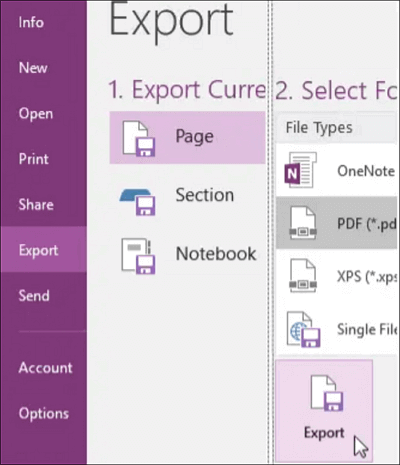Open the Account page
Screen dimensions: 400x465
click(45, 368)
